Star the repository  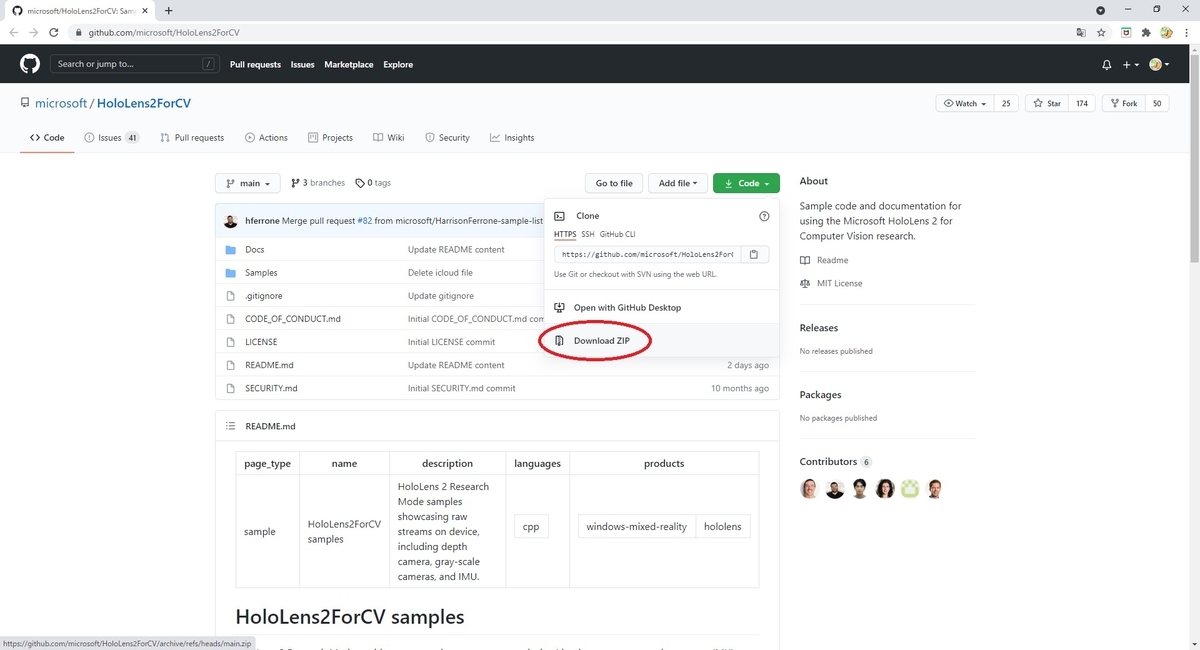(x=1047, y=103)
